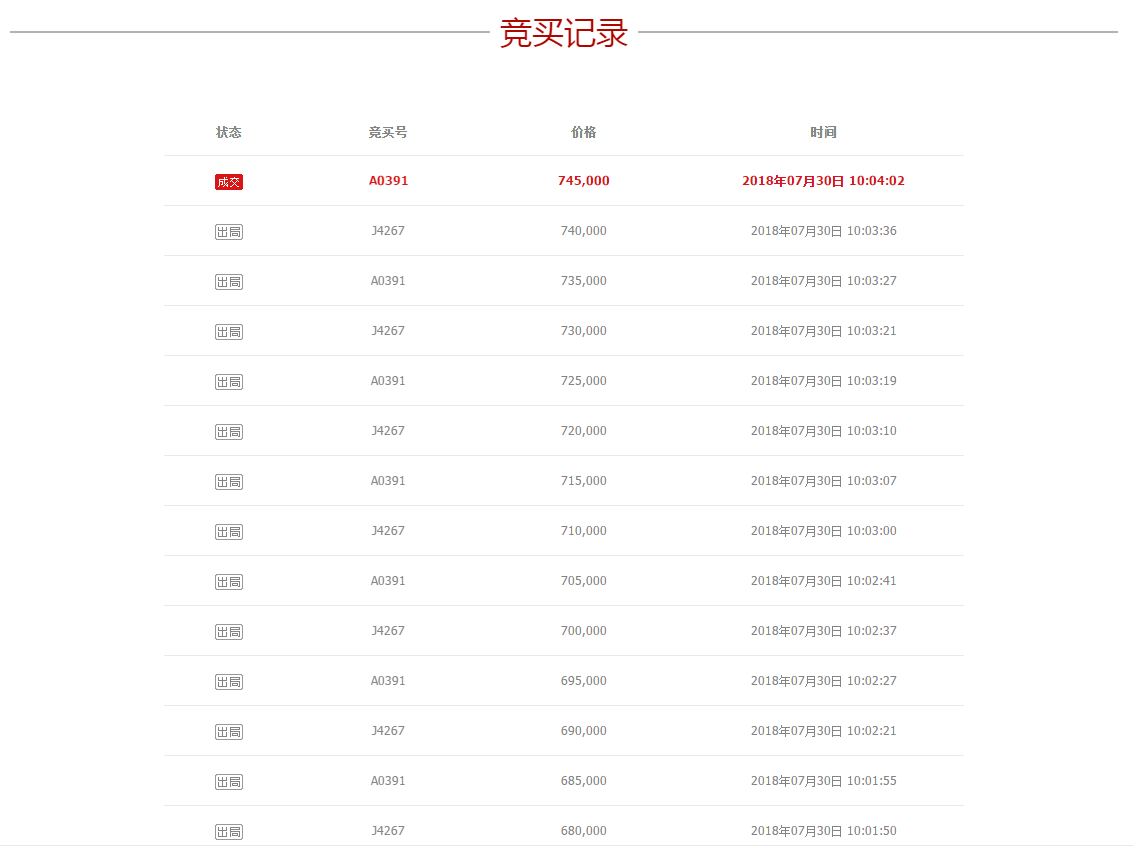Select the timestamp ending 10:02:21
1133x848 pixels.
coord(823,730)
